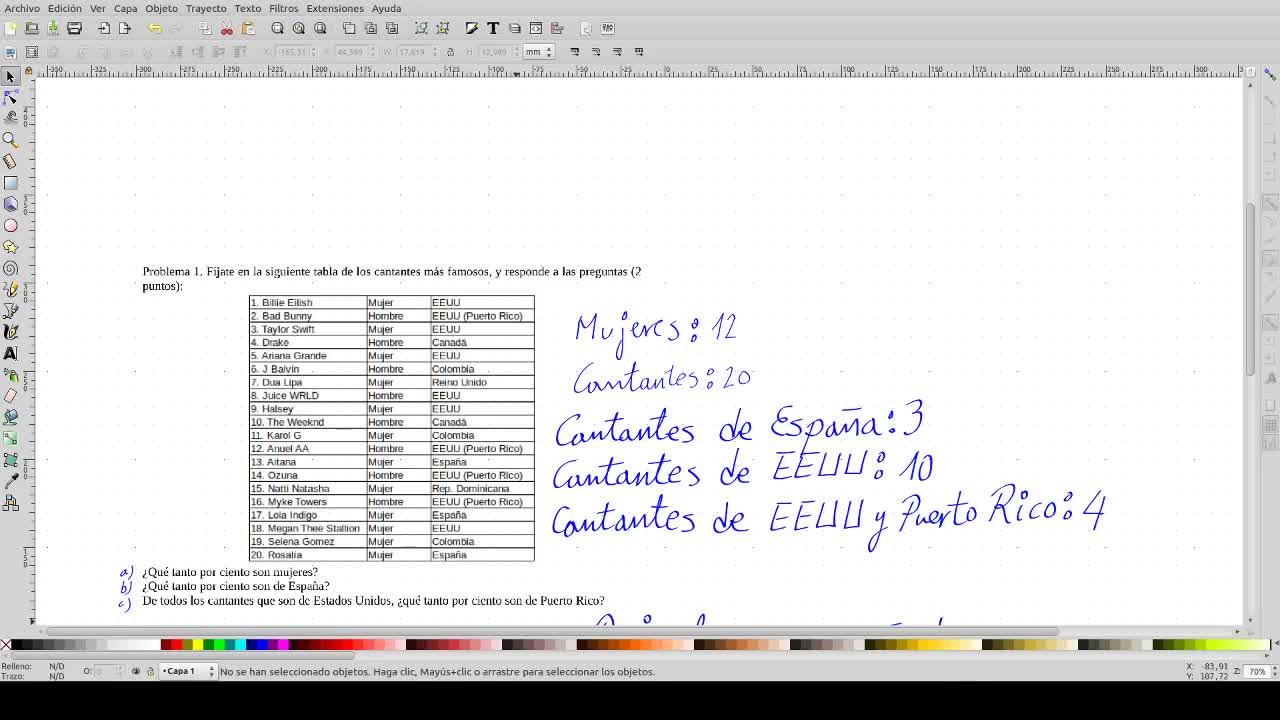Open the Text and Font dialog
Viewport: 1280px width, 720px height.
493,28
